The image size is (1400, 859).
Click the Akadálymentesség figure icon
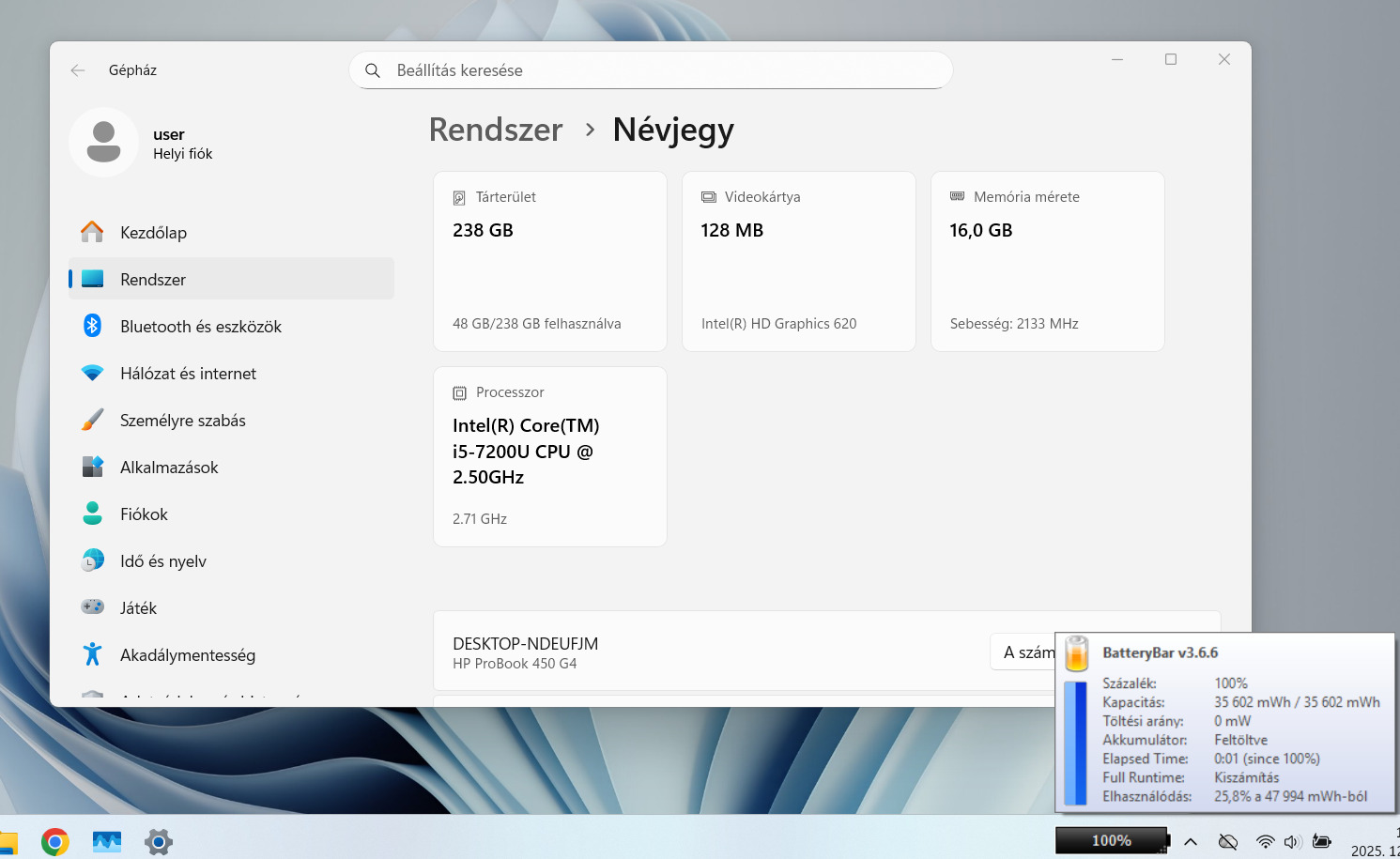[92, 653]
